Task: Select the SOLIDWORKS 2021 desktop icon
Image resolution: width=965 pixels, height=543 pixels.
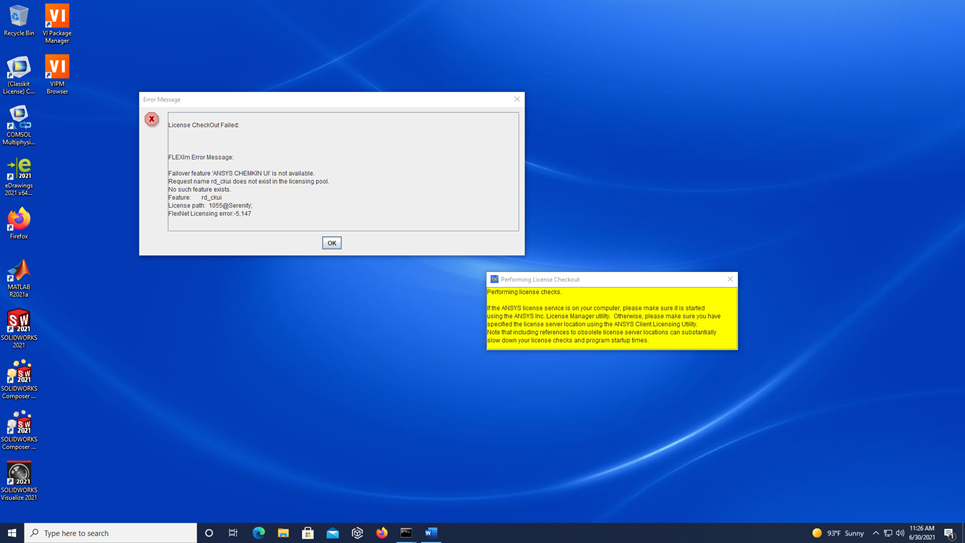Action: coord(18,329)
